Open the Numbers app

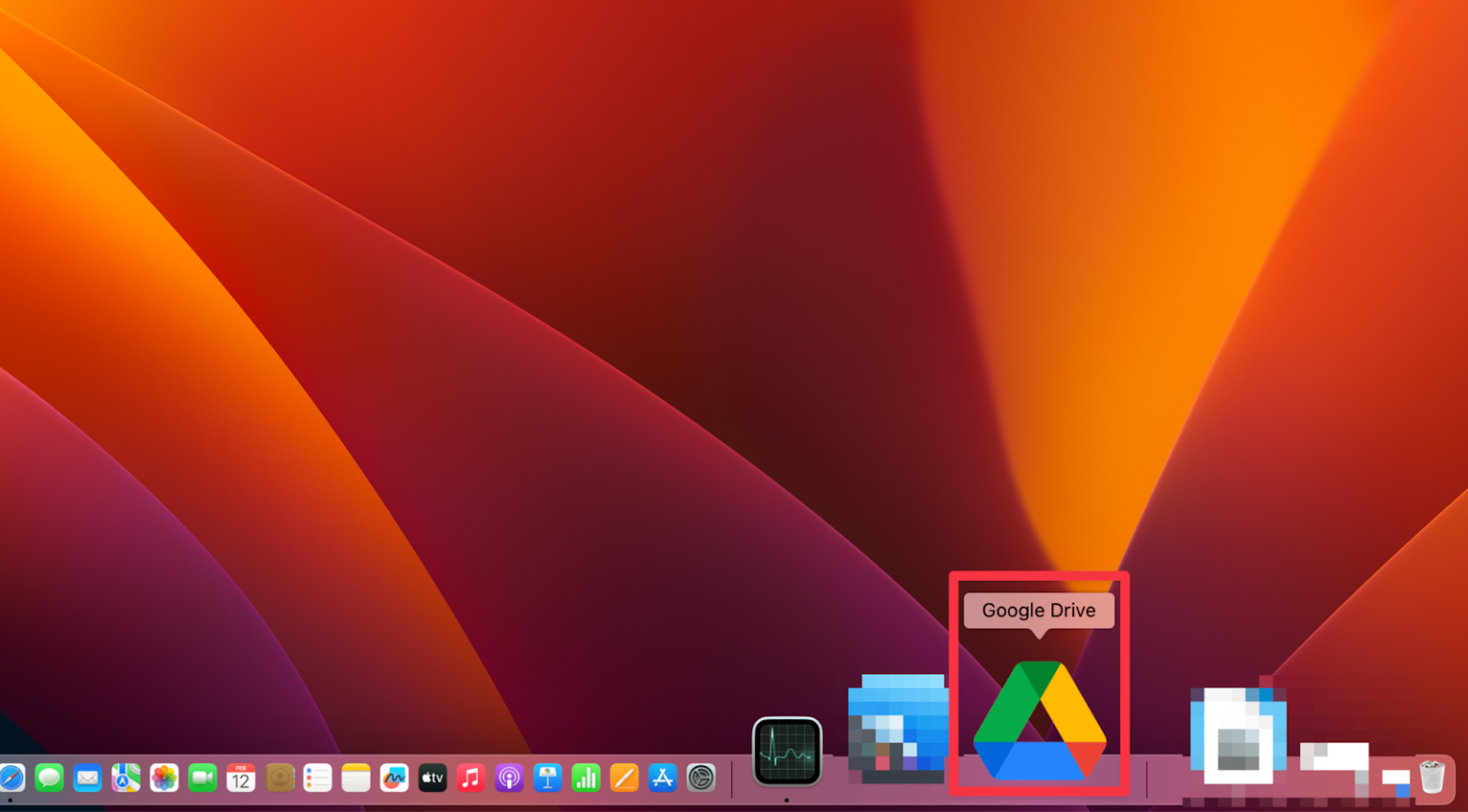pyautogui.click(x=586, y=778)
